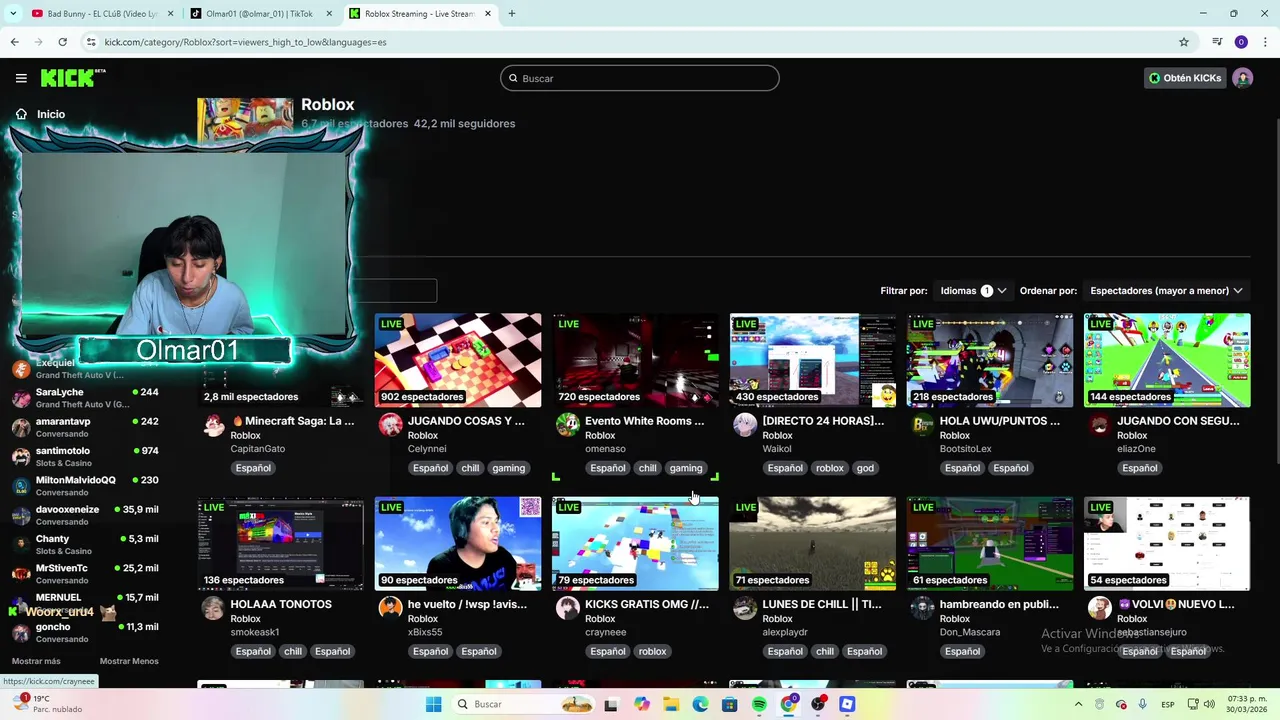This screenshot has width=1280, height=720.
Task: Open the Don_Mascara channel link
Action: pyautogui.click(x=970, y=632)
